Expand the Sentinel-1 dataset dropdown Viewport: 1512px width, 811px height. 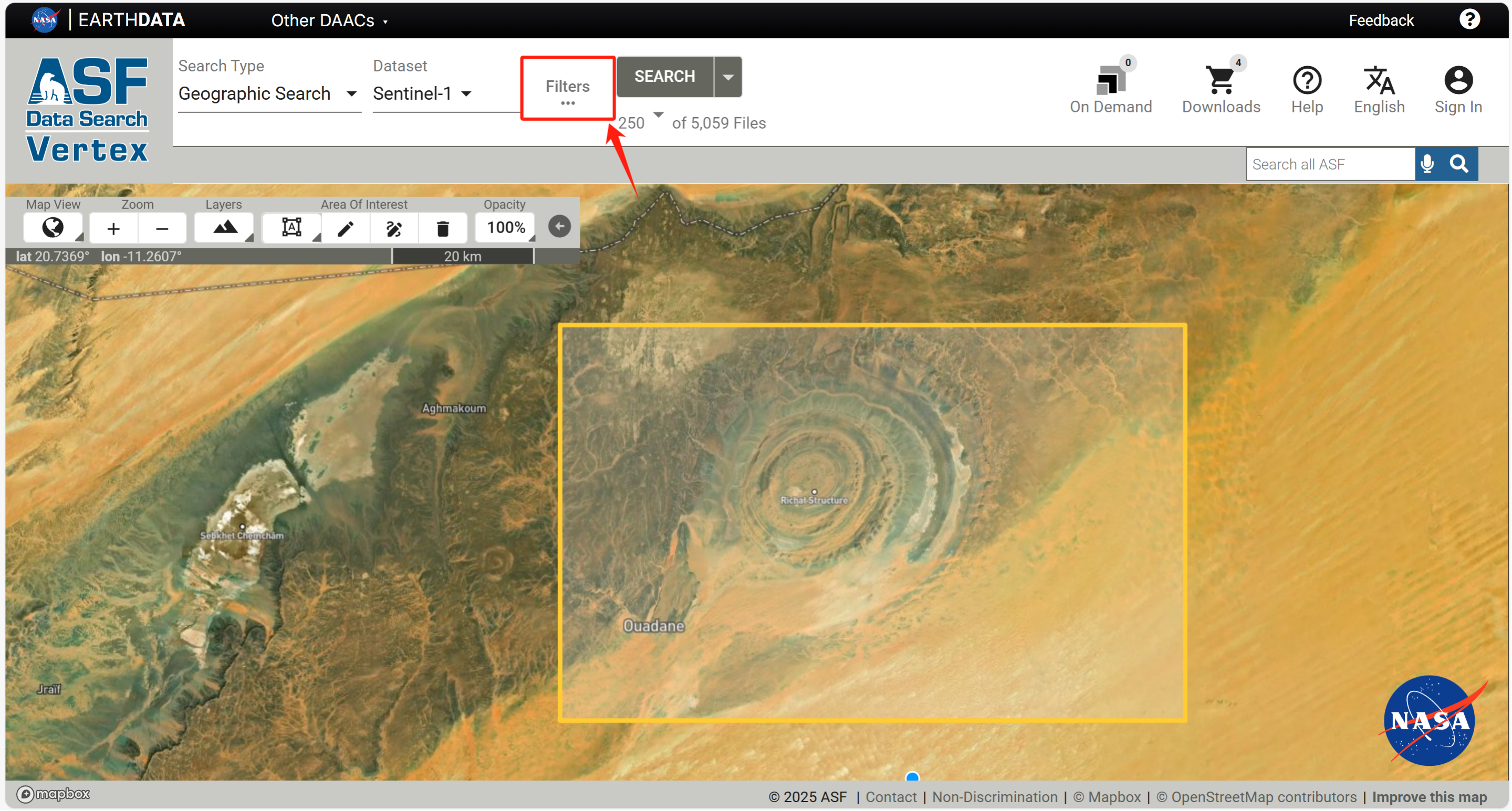423,94
